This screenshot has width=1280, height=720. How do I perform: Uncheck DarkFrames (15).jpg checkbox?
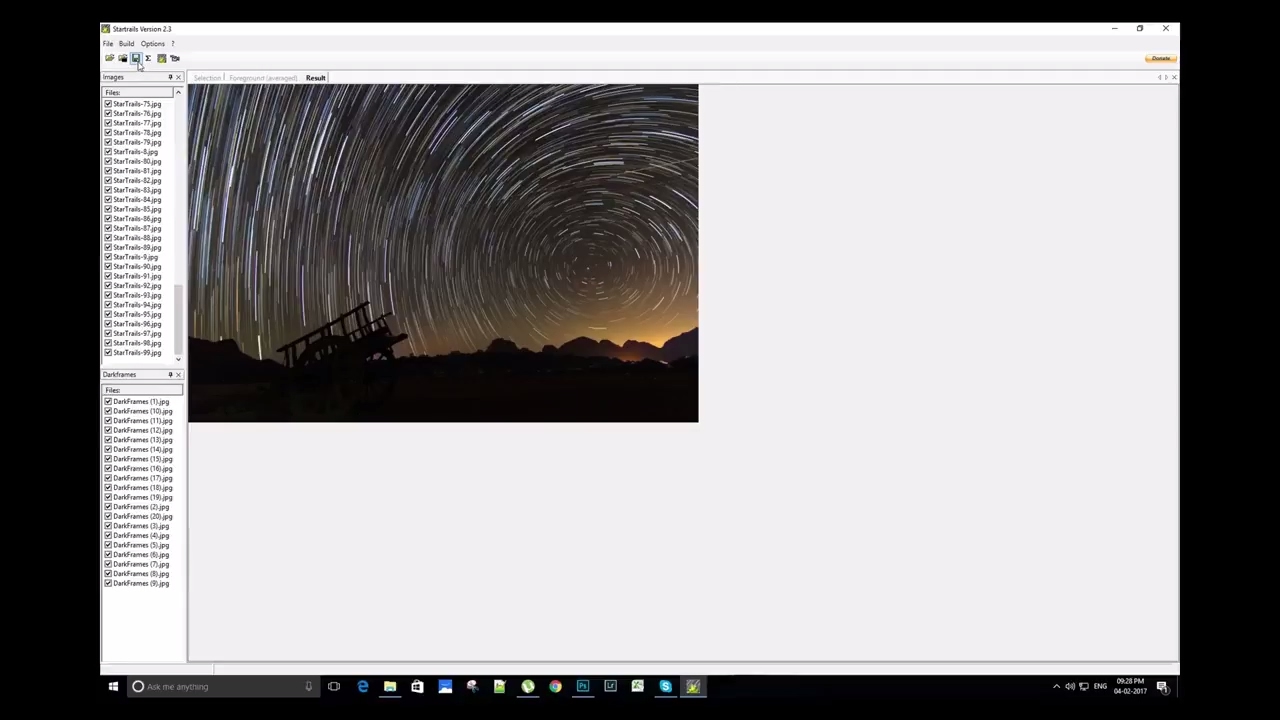108,459
